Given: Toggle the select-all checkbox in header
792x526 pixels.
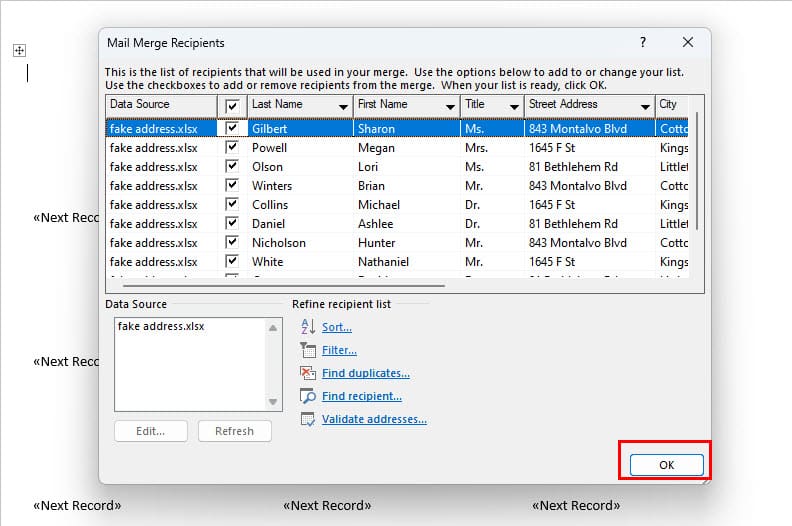Looking at the screenshot, I should click(232, 106).
